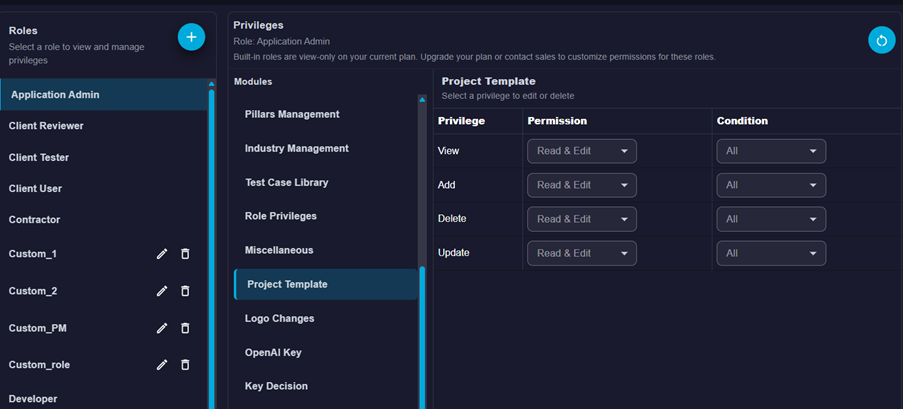903x409 pixels.
Task: Open the Condition dropdown for Add
Action: point(771,185)
